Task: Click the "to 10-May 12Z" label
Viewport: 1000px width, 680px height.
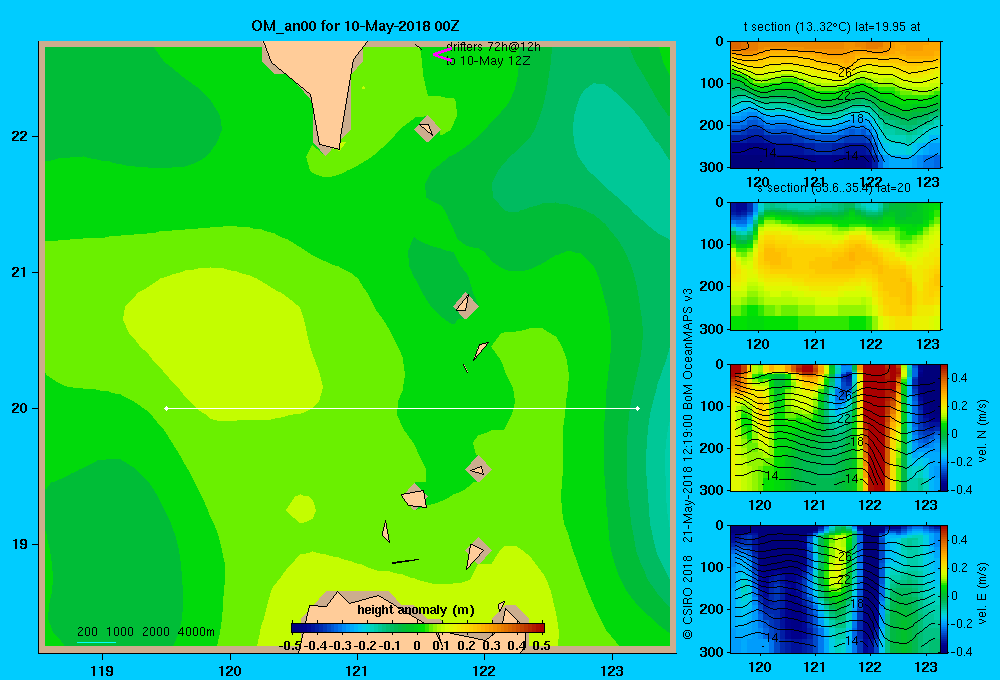Action: point(488,61)
